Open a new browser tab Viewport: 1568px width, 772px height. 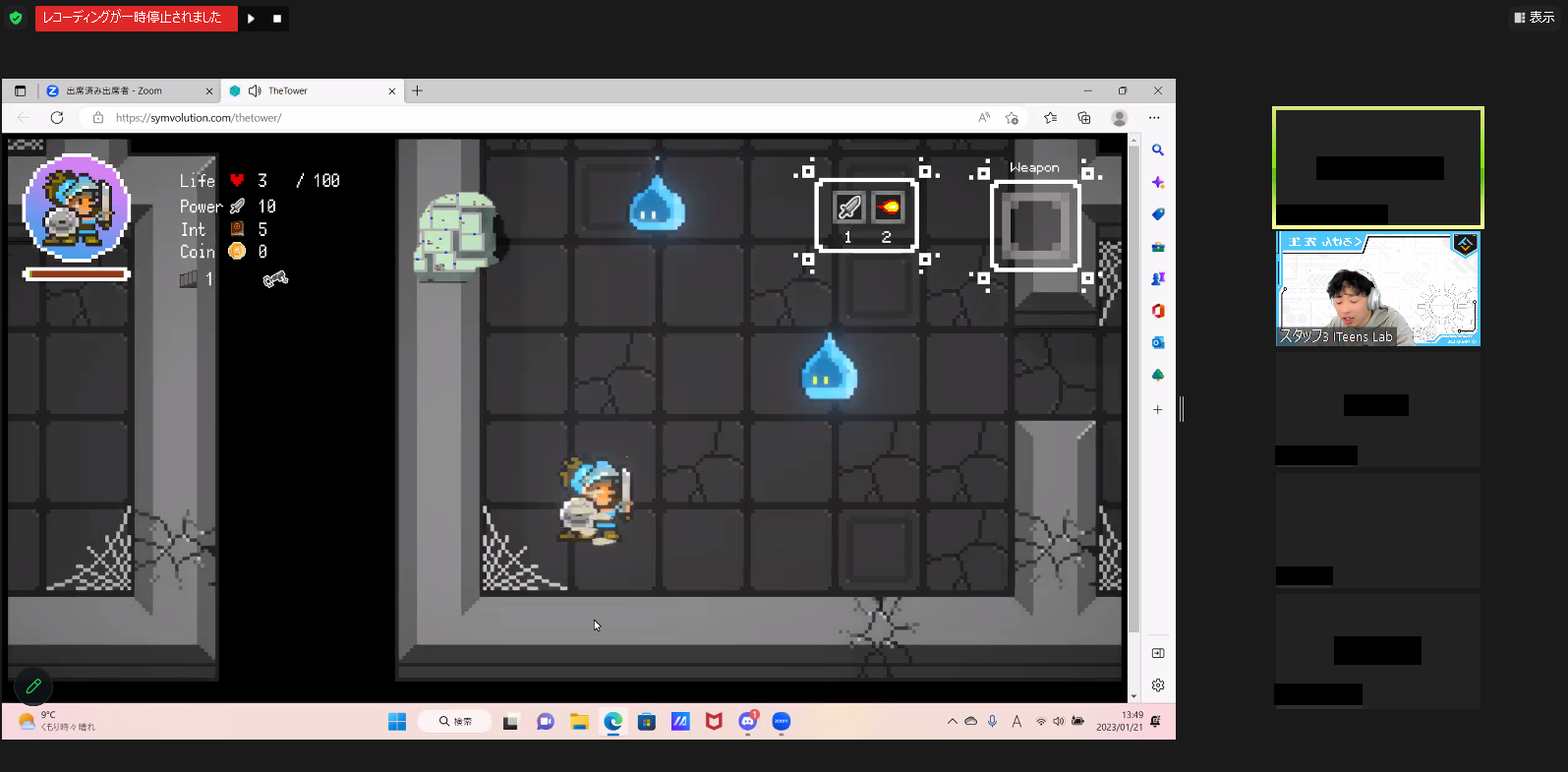pos(417,90)
